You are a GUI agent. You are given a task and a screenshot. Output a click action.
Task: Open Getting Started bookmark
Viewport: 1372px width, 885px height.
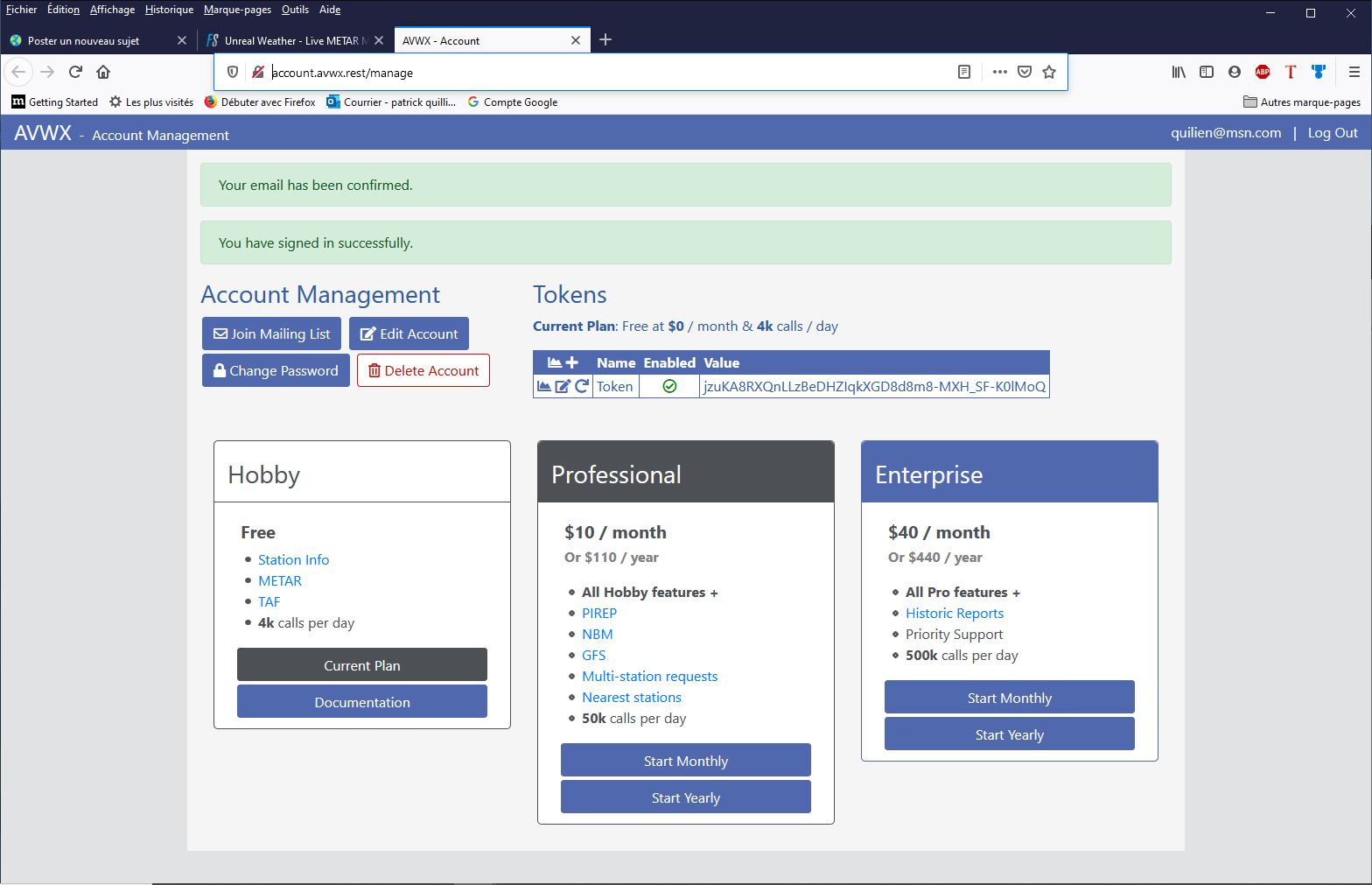pyautogui.click(x=54, y=102)
